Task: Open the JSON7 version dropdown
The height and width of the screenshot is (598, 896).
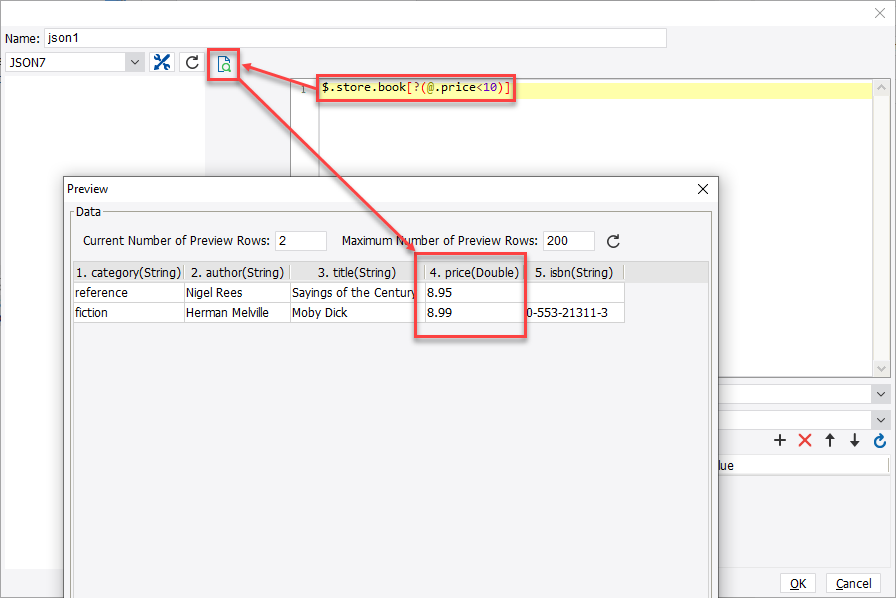Action: [133, 61]
